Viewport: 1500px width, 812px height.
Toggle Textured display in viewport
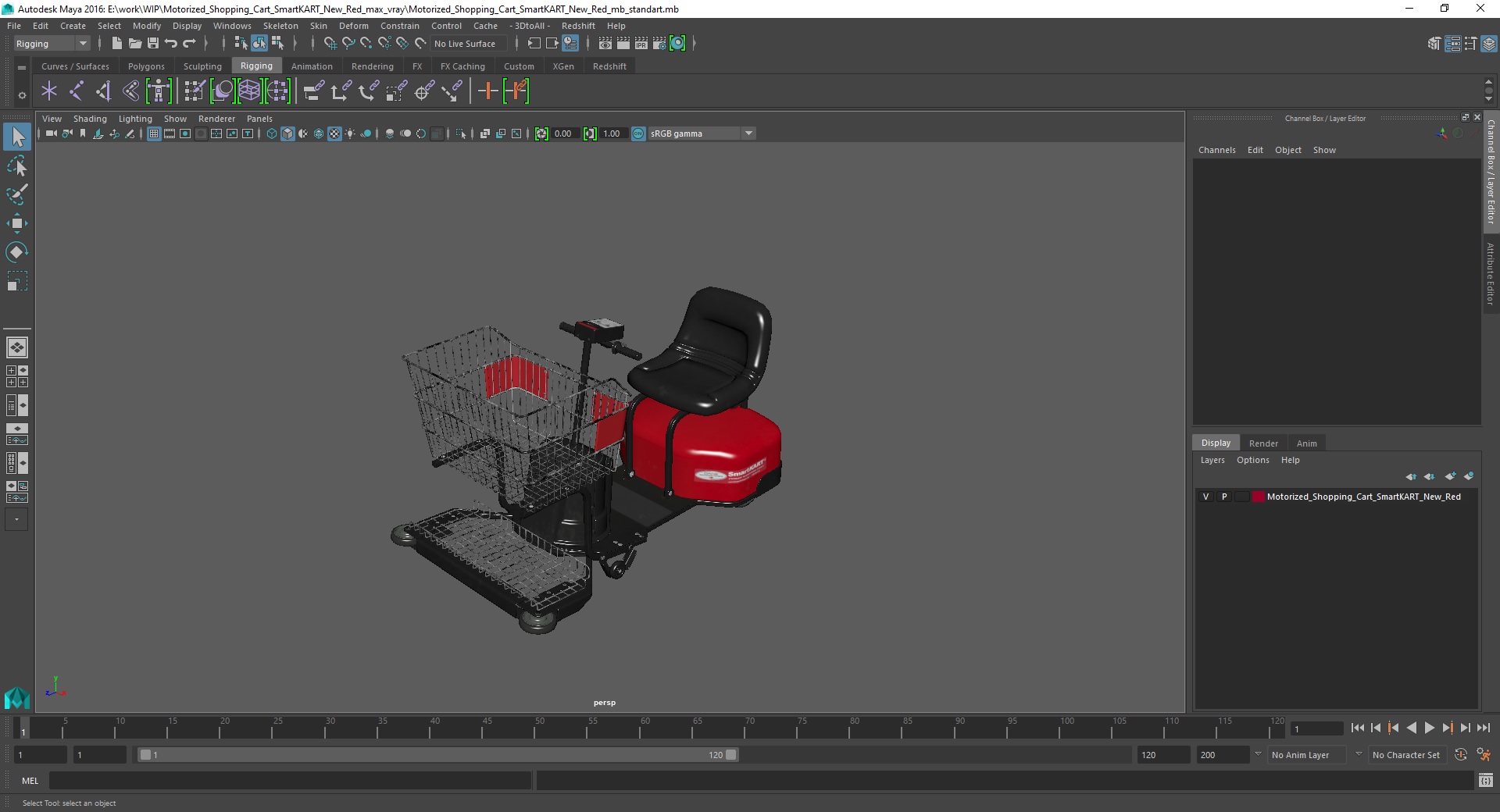click(x=334, y=134)
